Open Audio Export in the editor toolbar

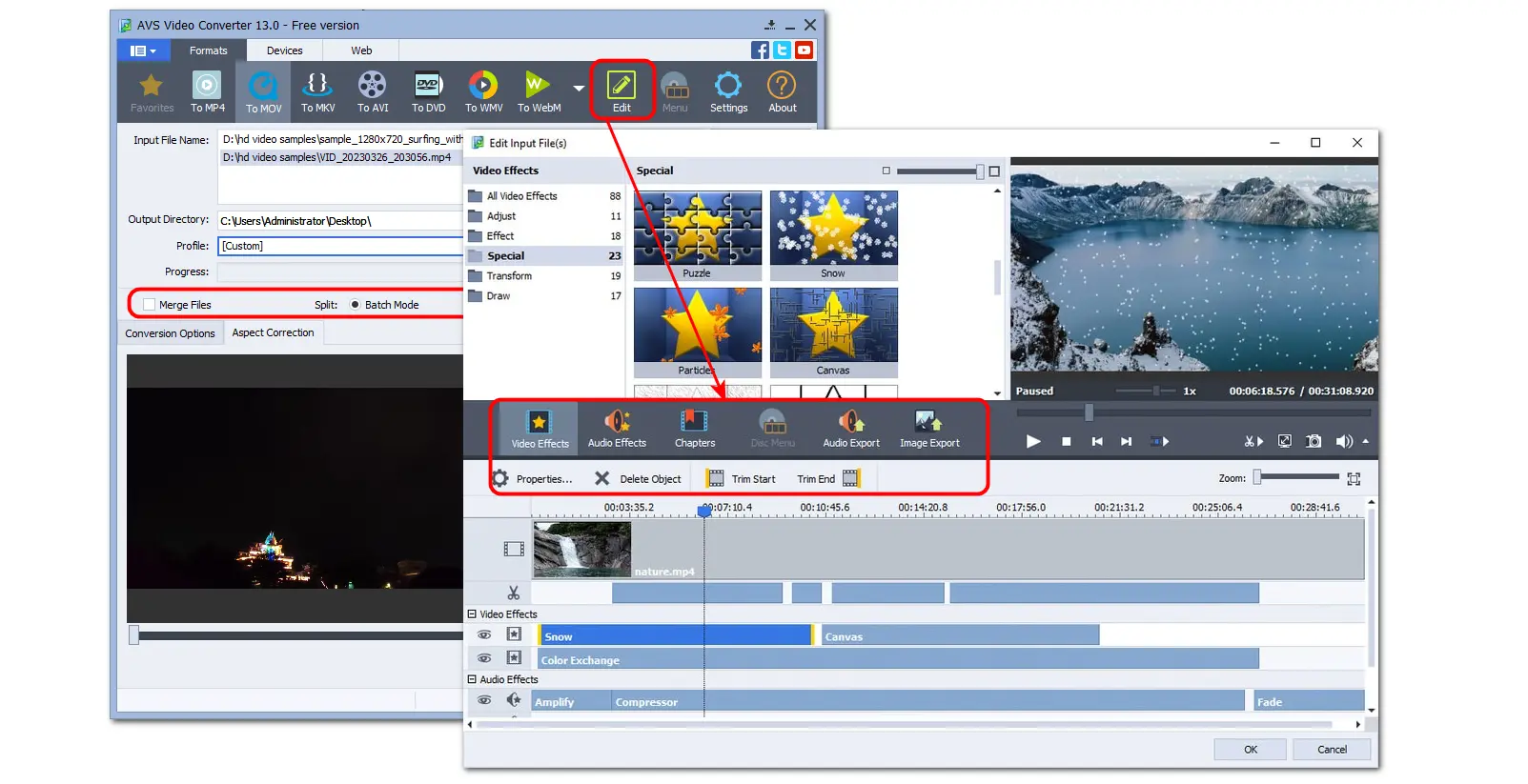point(851,429)
